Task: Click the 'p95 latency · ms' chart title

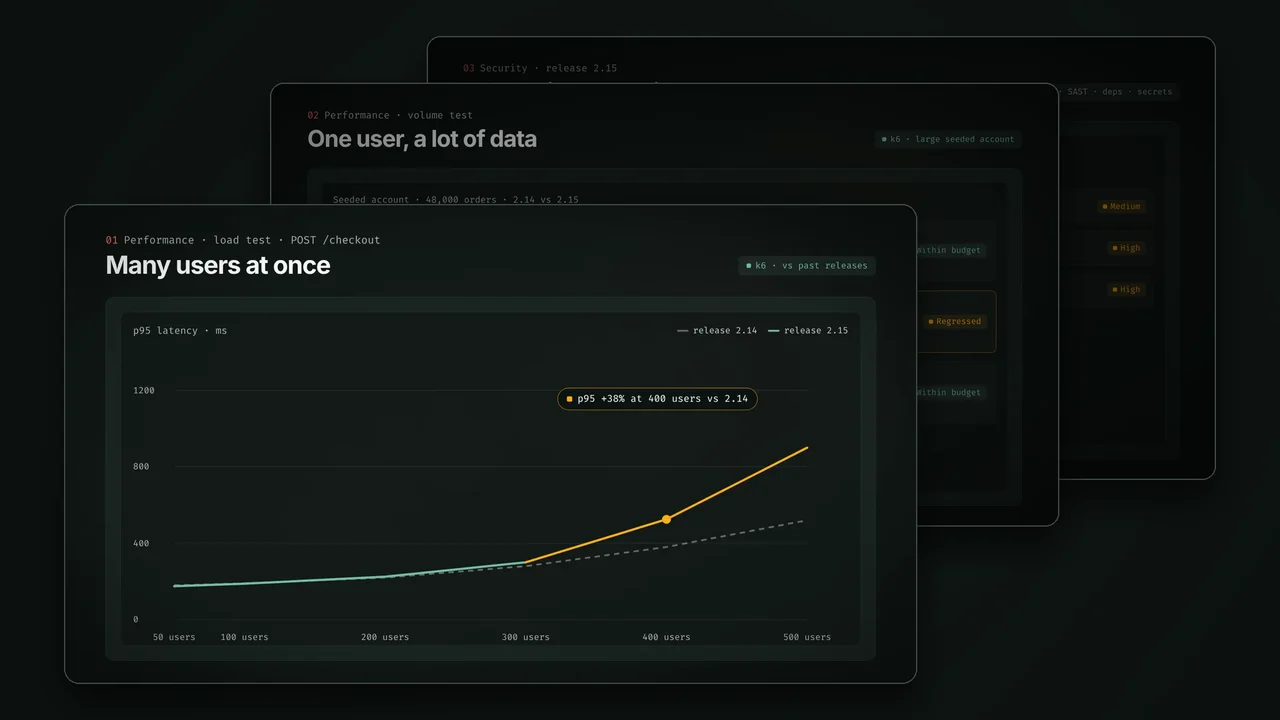Action: click(180, 330)
